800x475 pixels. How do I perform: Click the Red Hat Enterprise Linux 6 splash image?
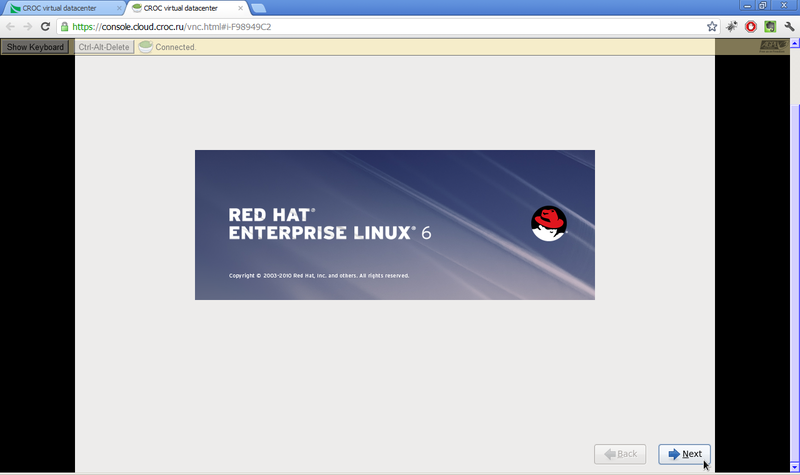pyautogui.click(x=395, y=225)
